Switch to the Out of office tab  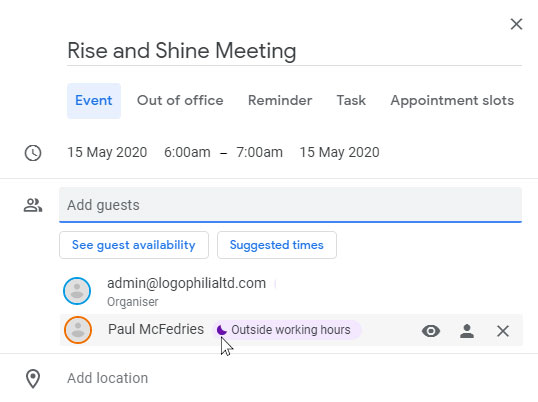tap(180, 100)
